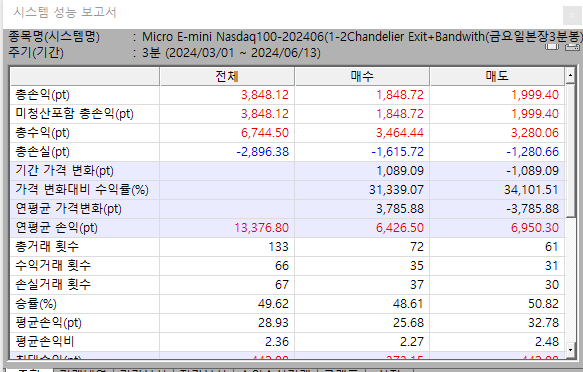Select the 수익거래 횟수 row label
The image size is (583, 372).
click(53, 265)
